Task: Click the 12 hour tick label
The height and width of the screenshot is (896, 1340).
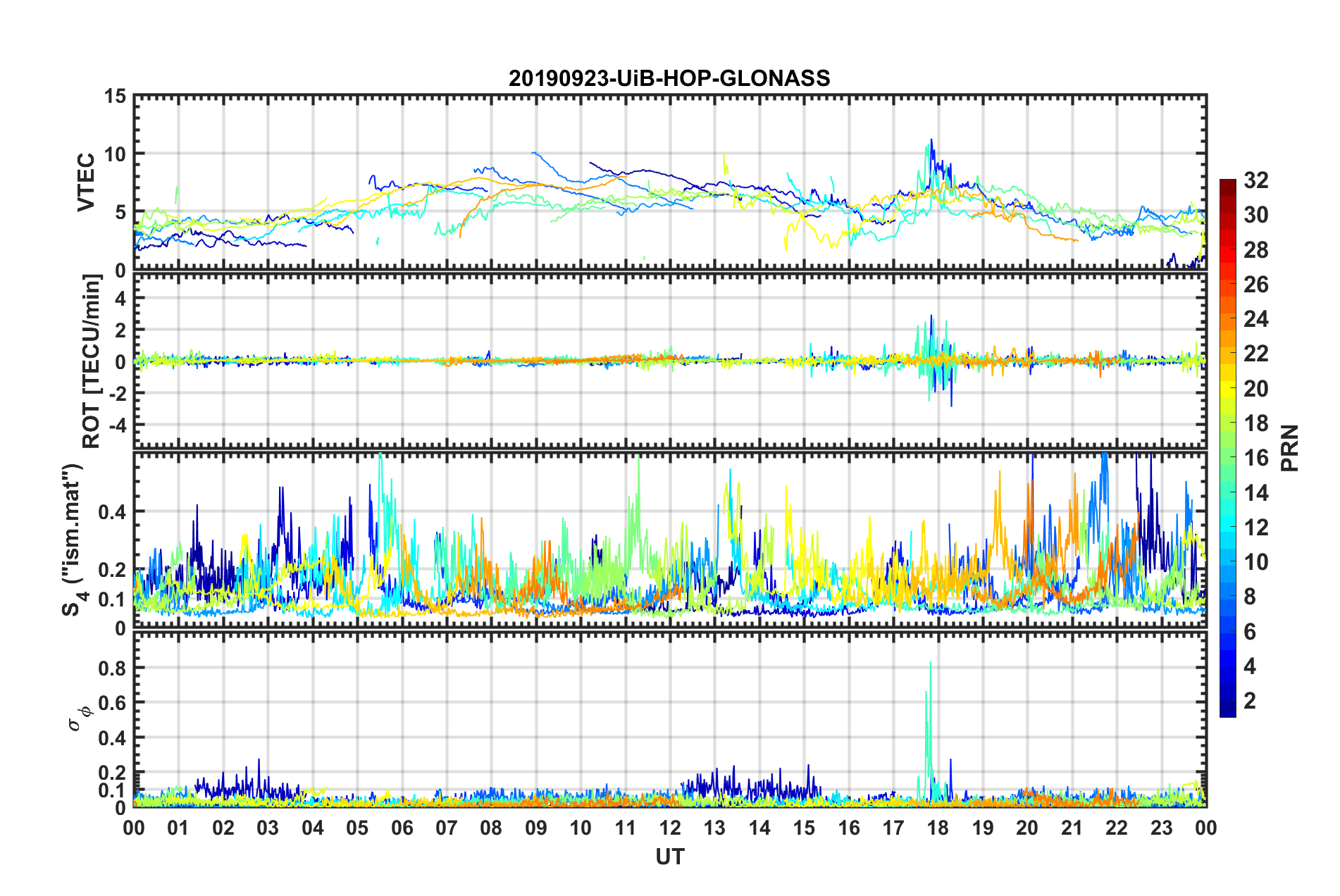Action: pyautogui.click(x=670, y=828)
